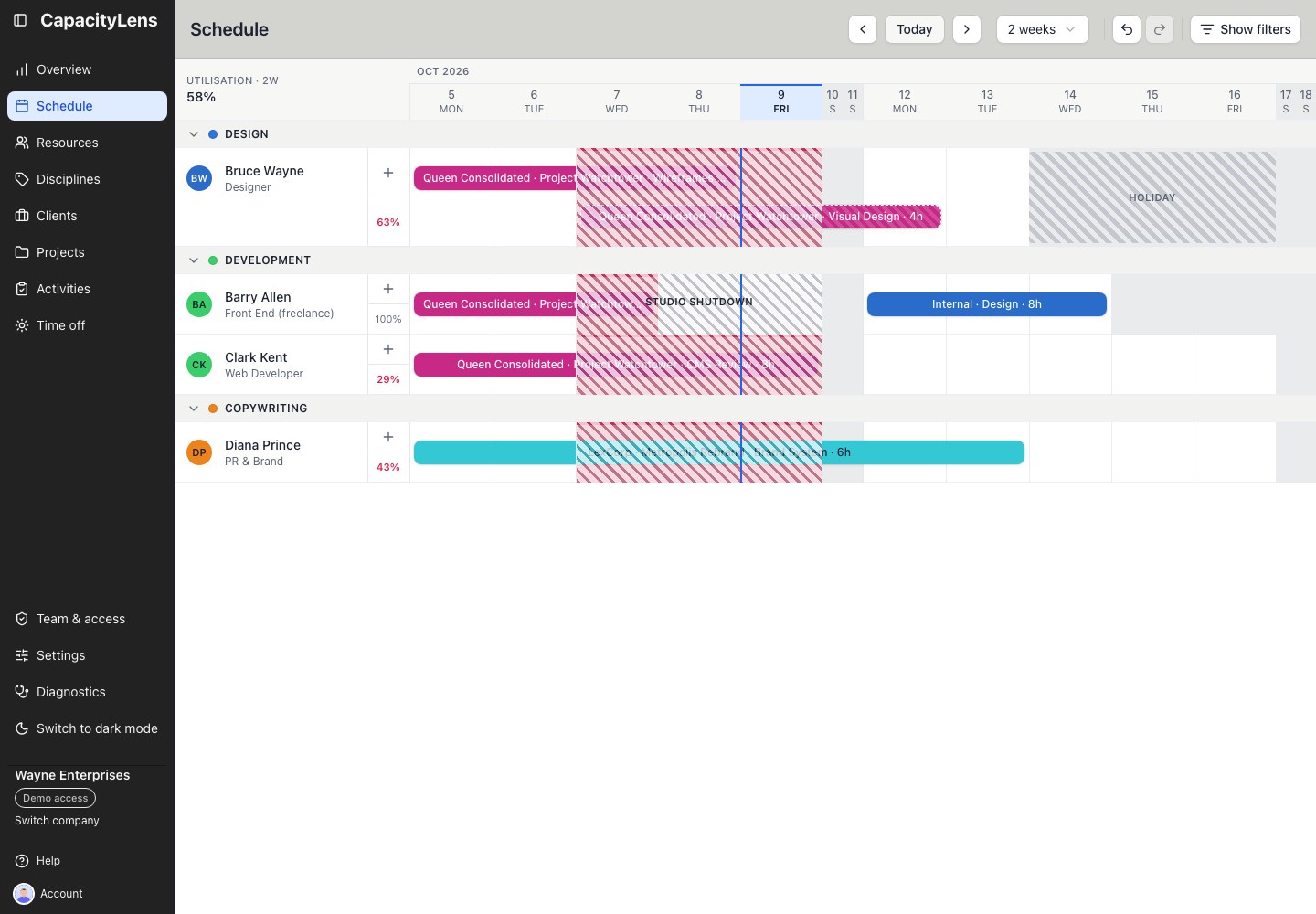The width and height of the screenshot is (1316, 914).
Task: Go to Clients page
Action: (87, 216)
